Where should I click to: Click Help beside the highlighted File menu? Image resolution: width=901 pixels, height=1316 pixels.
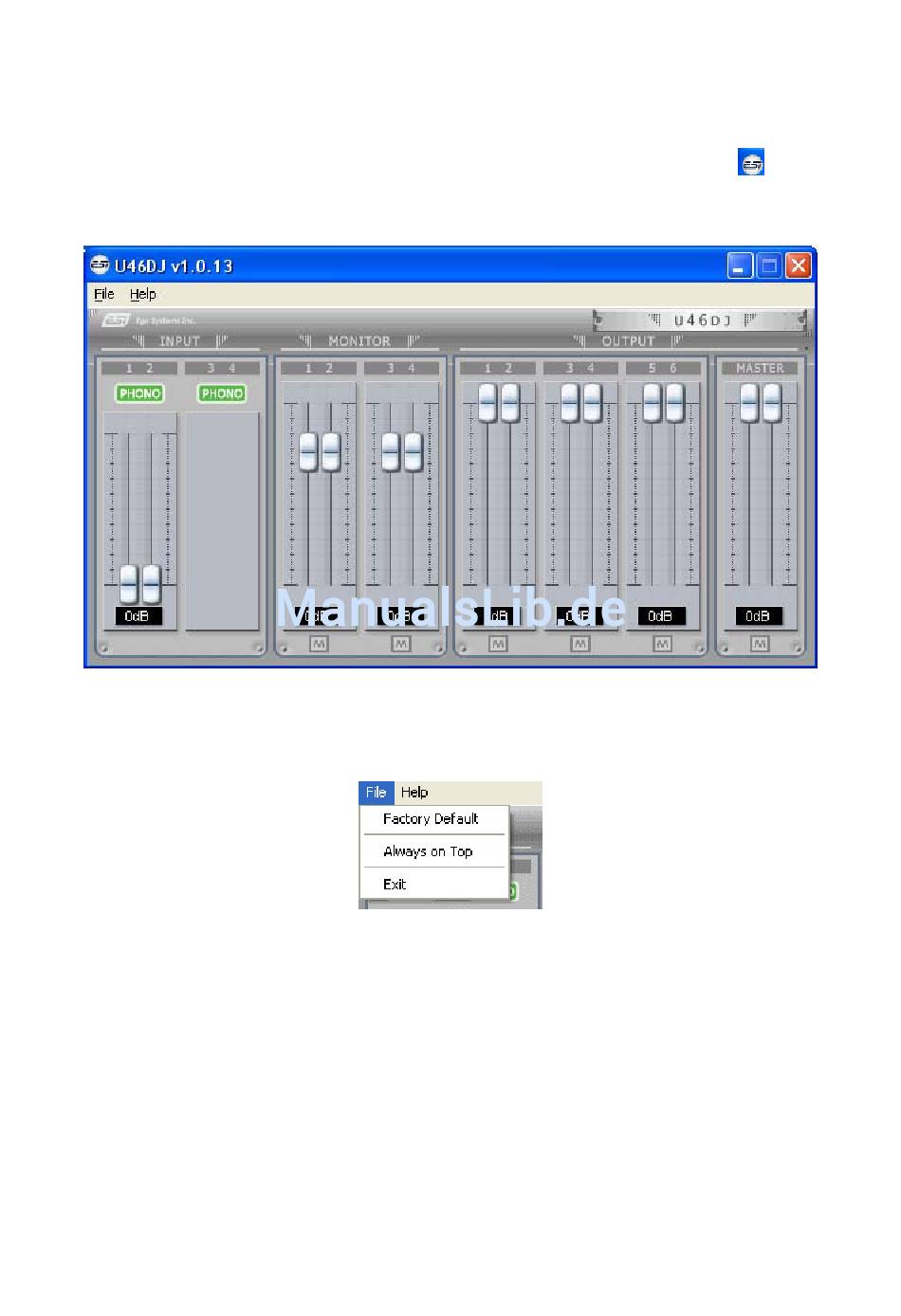[414, 793]
